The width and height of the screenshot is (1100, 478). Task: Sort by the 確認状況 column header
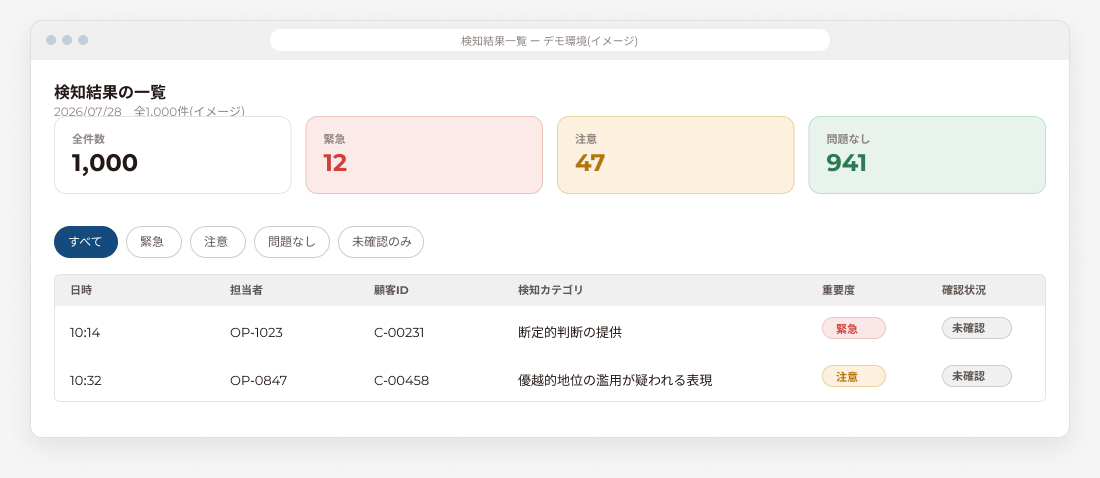(964, 291)
